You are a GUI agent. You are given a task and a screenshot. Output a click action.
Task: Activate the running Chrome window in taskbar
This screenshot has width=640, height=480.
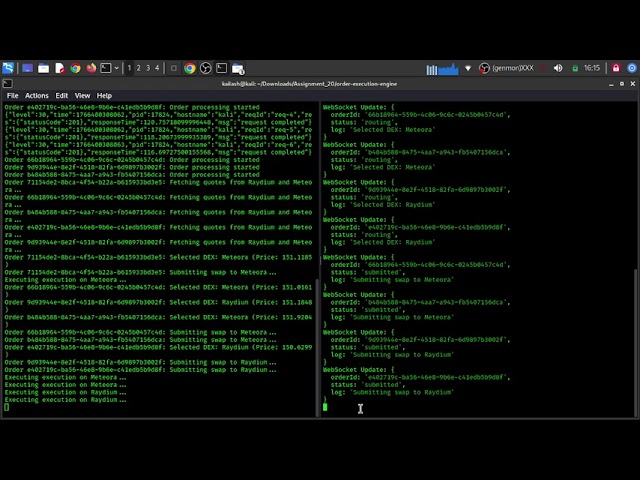click(189, 68)
